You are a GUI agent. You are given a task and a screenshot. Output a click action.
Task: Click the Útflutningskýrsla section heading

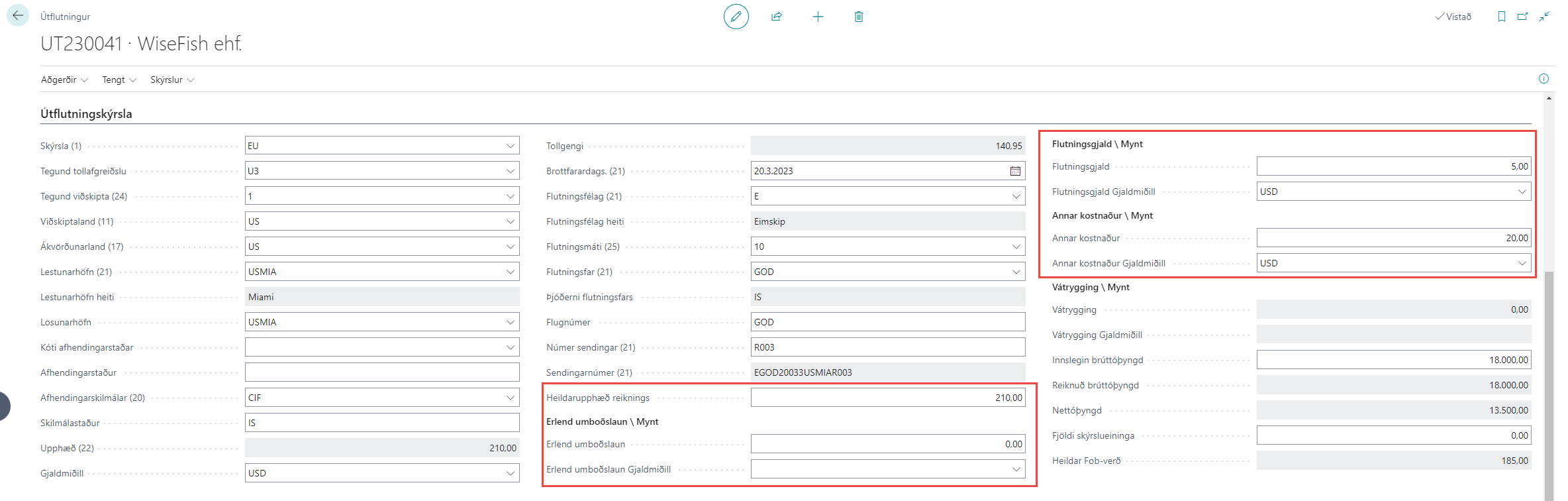tap(86, 114)
